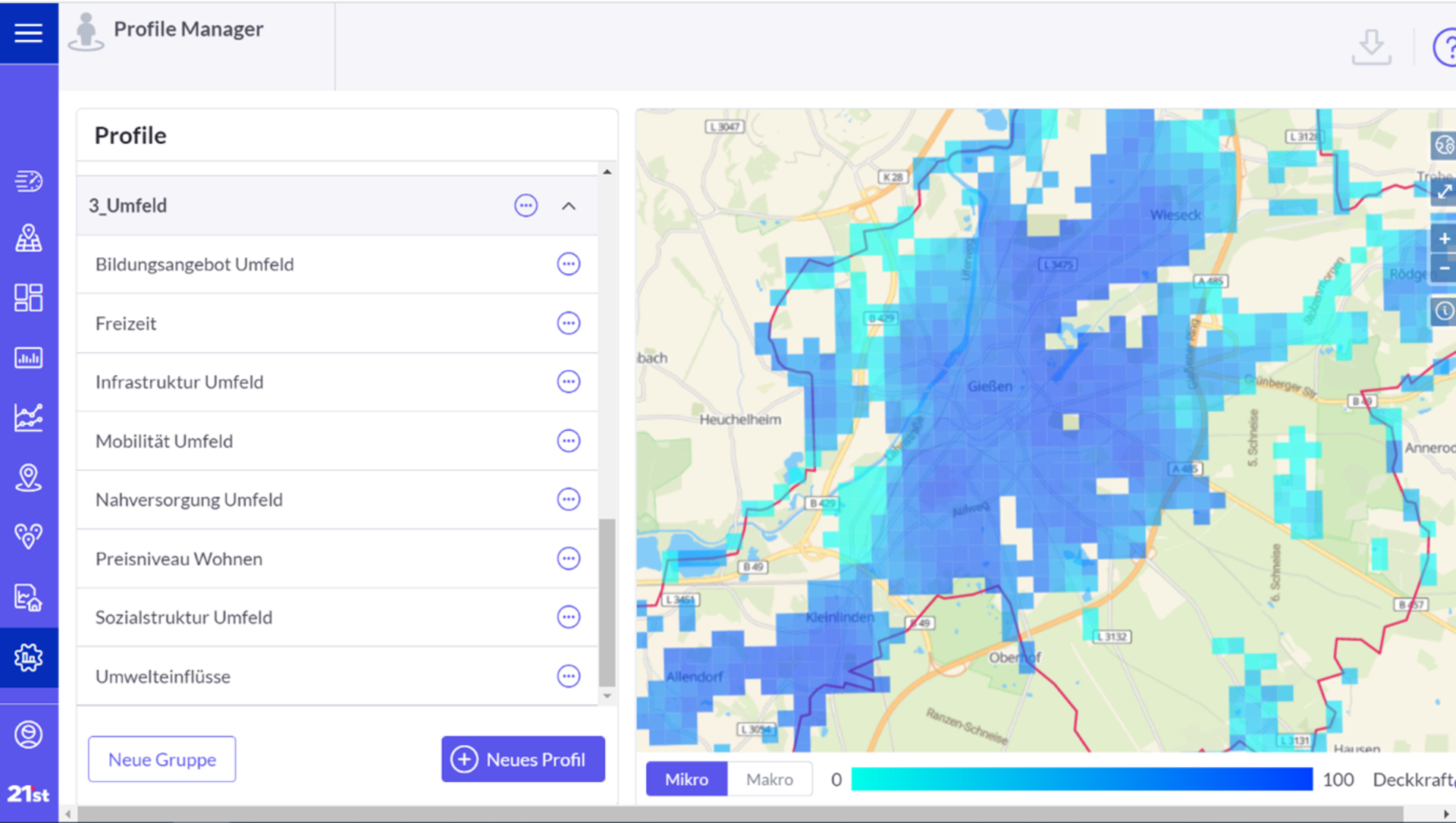Open options for Freizeit profile
This screenshot has height=823, width=1456.
568,323
